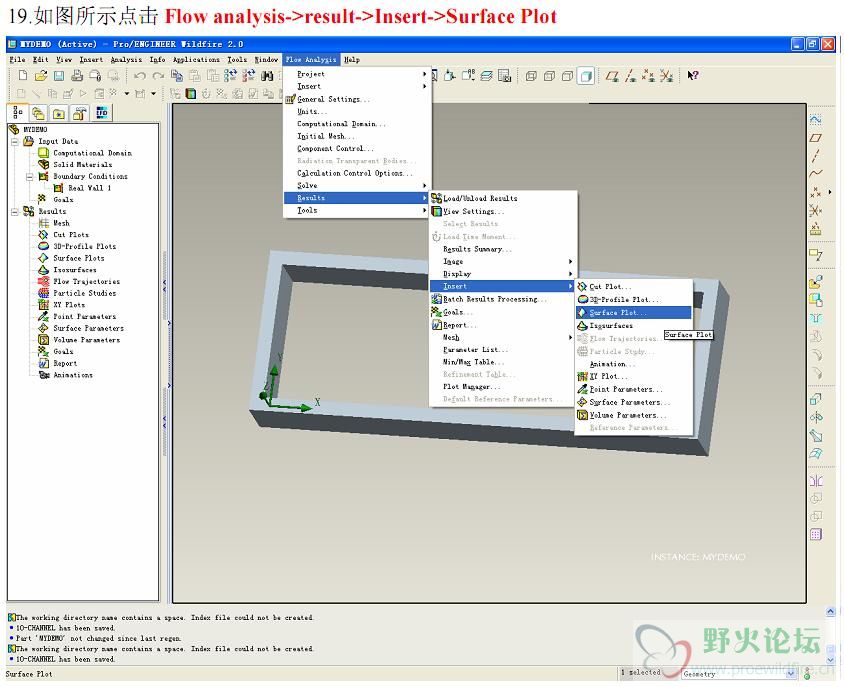Click the Coordinate System tool in right toolbar
Image resolution: width=844 pixels, height=687 pixels.
pyautogui.click(x=815, y=210)
